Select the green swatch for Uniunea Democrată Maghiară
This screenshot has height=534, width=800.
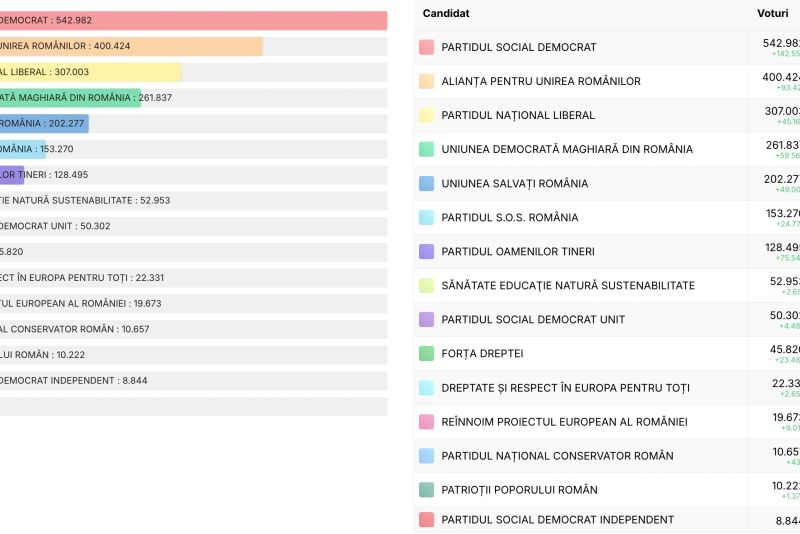pyautogui.click(x=426, y=149)
